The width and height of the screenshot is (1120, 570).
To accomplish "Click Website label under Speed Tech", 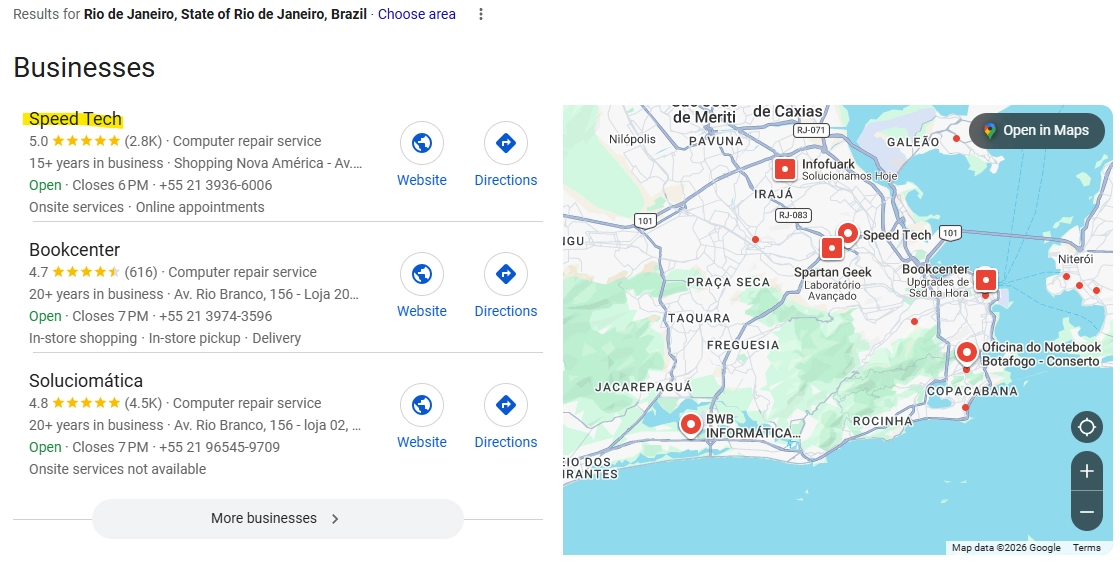I will tap(421, 180).
